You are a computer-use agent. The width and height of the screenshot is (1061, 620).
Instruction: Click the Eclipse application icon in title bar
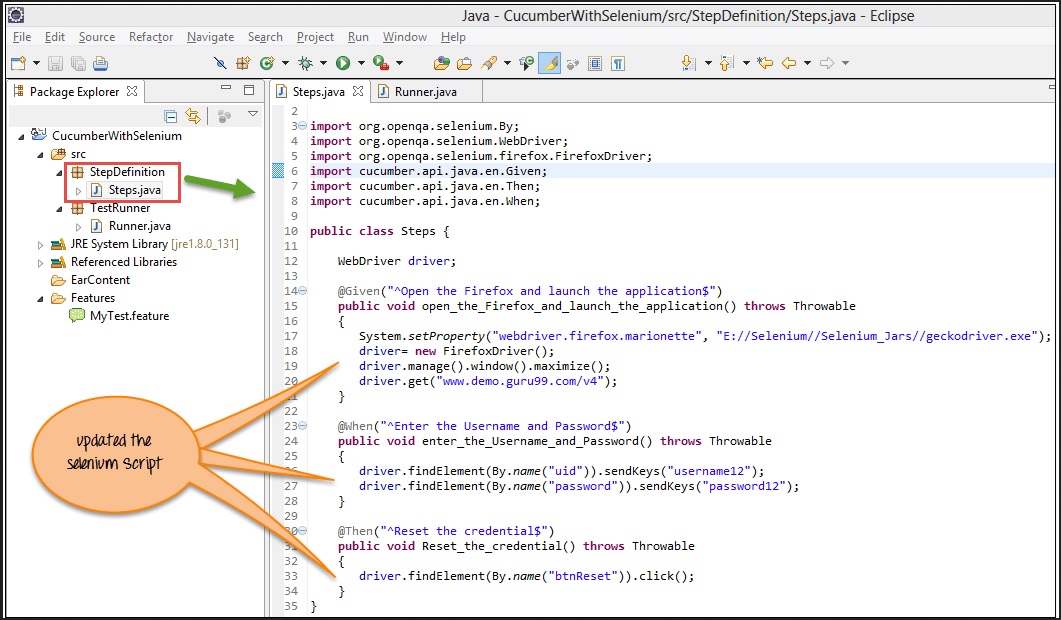point(16,15)
